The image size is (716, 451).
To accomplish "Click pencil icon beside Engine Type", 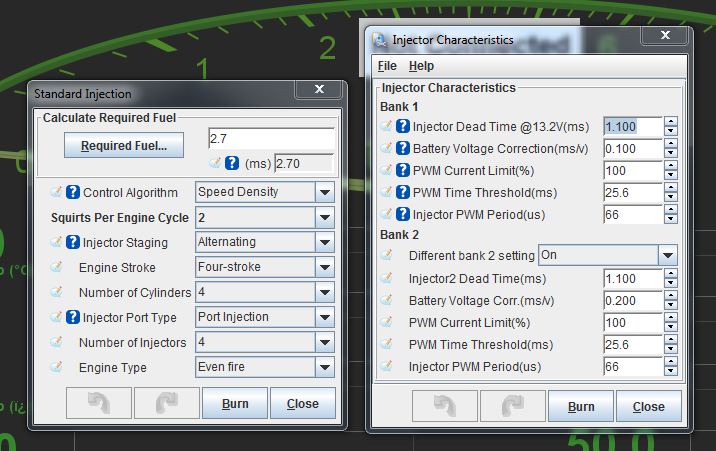I will [x=56, y=367].
